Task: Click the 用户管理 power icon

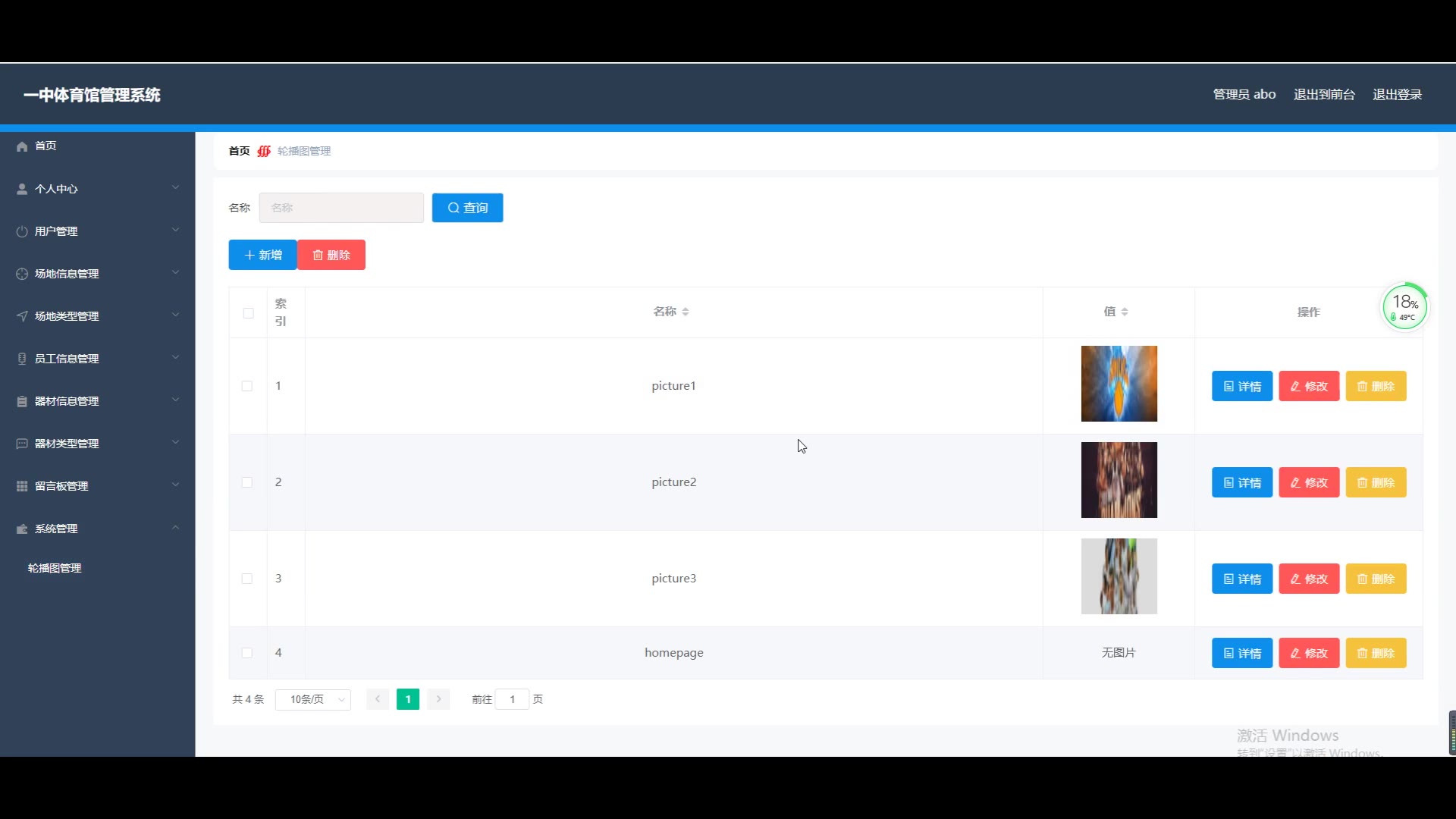Action: [x=22, y=231]
